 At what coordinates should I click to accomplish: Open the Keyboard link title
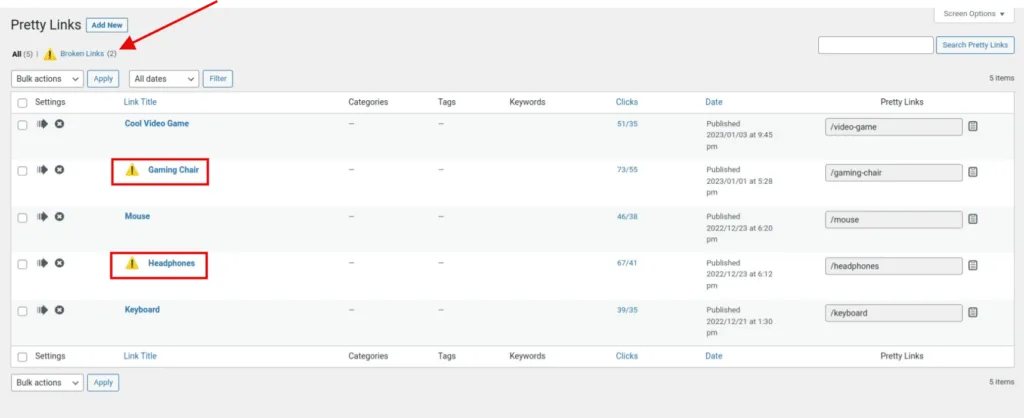pyautogui.click(x=142, y=310)
